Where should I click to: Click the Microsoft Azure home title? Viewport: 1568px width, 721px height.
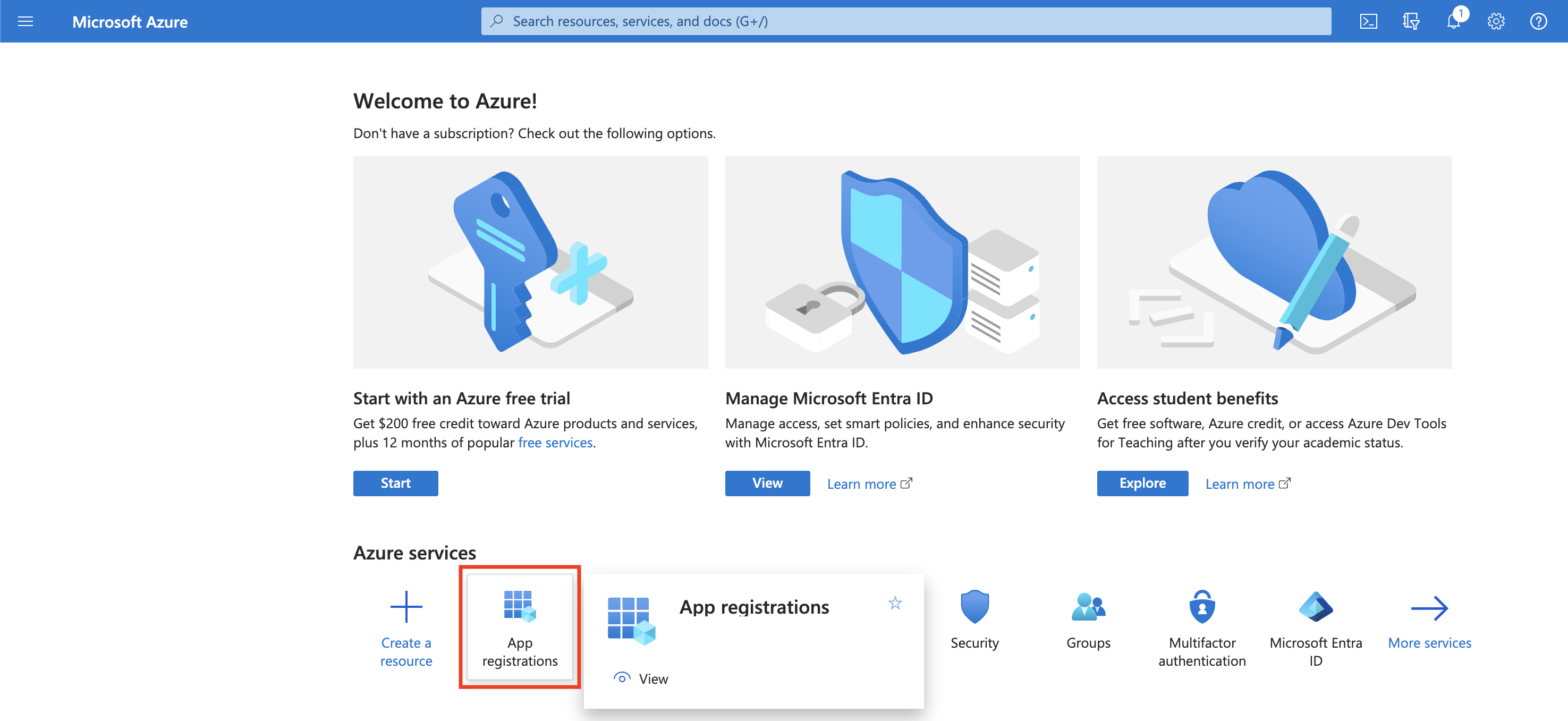(x=130, y=22)
